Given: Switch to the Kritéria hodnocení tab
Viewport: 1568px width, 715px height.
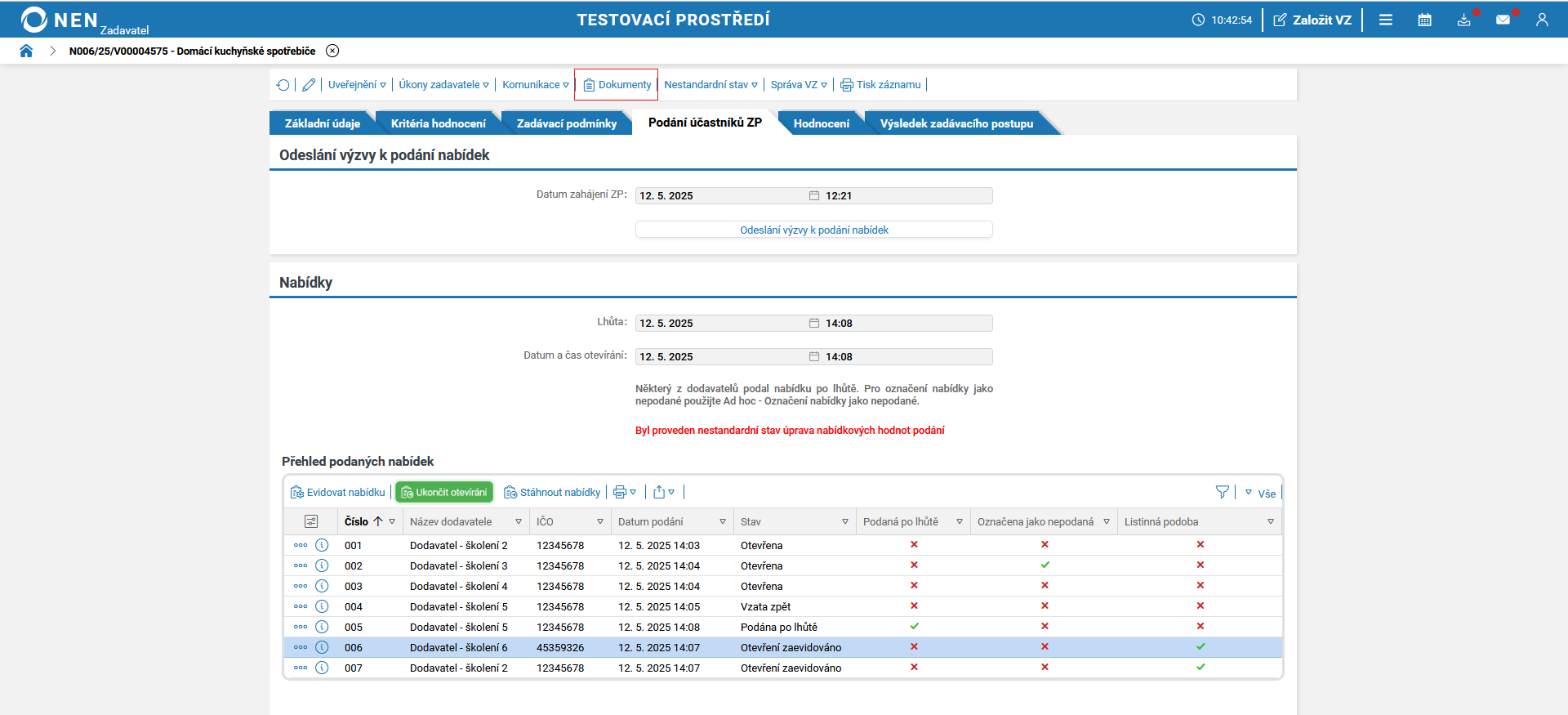Looking at the screenshot, I should click(438, 123).
